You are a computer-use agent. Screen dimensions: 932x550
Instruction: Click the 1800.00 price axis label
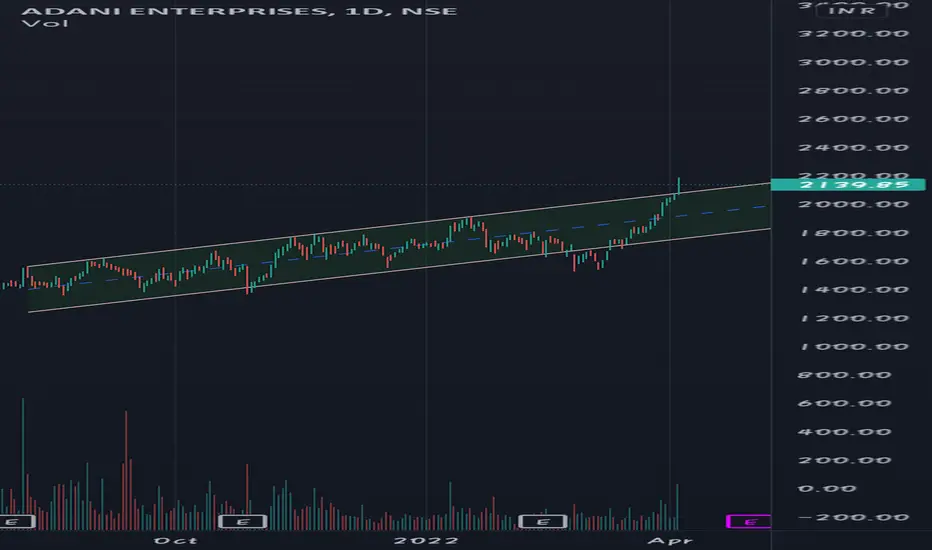(853, 232)
